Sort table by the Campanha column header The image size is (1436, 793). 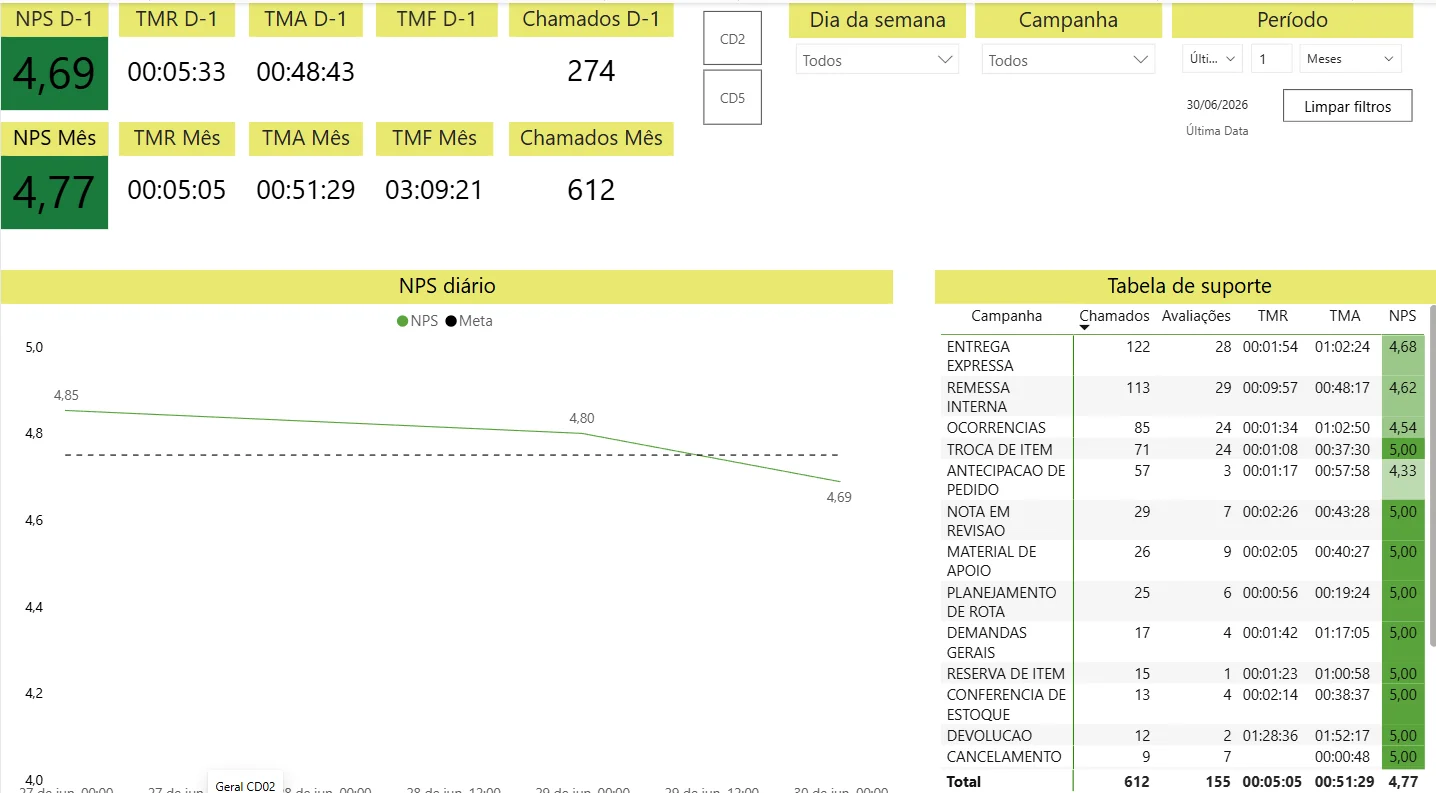click(x=1006, y=316)
